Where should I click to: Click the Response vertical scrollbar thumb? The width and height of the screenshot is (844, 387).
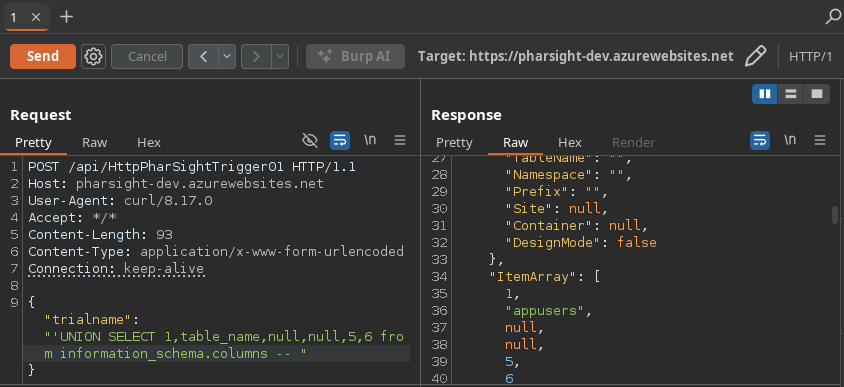click(x=835, y=214)
